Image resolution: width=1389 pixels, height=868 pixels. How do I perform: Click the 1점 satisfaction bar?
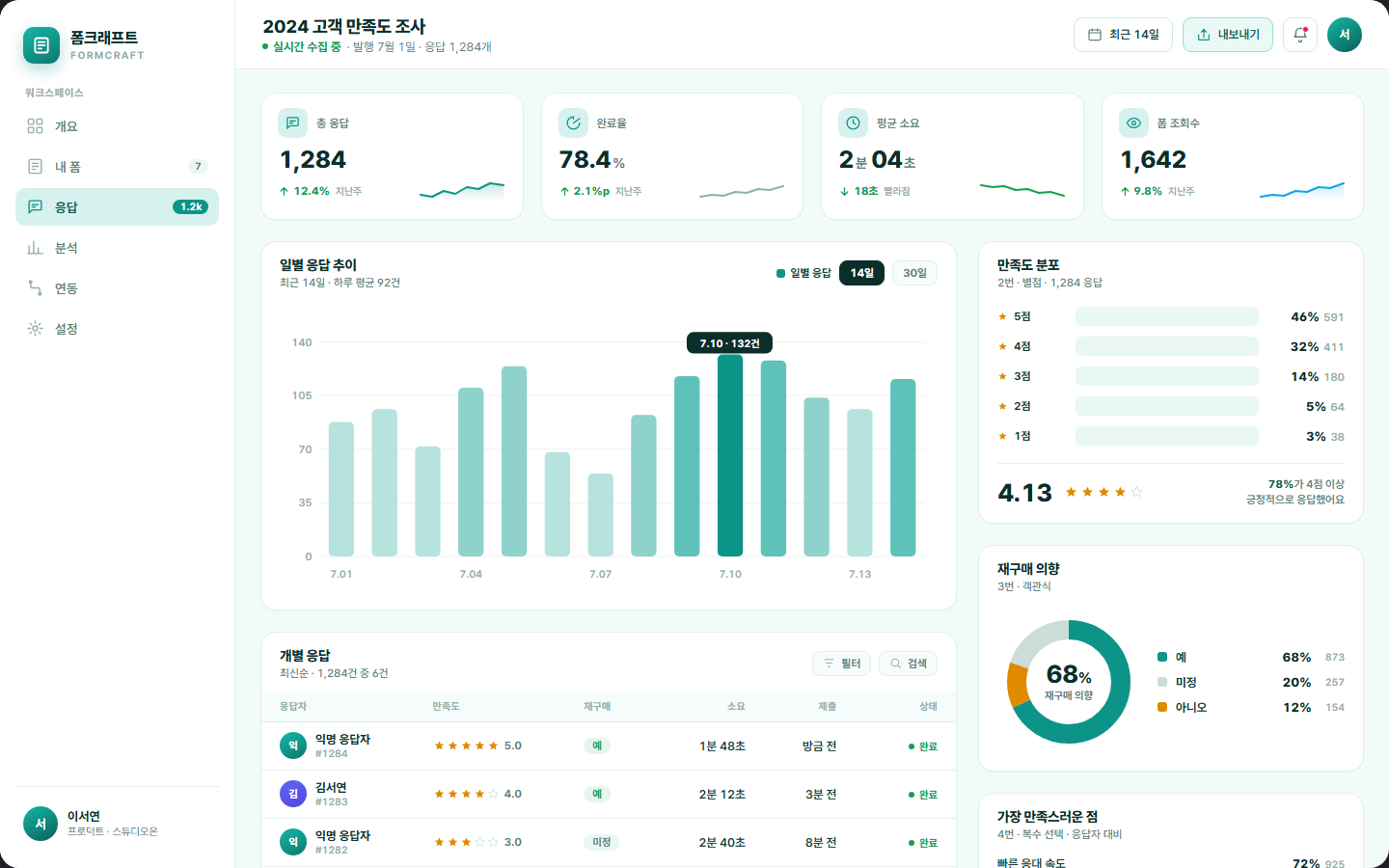click(1166, 436)
